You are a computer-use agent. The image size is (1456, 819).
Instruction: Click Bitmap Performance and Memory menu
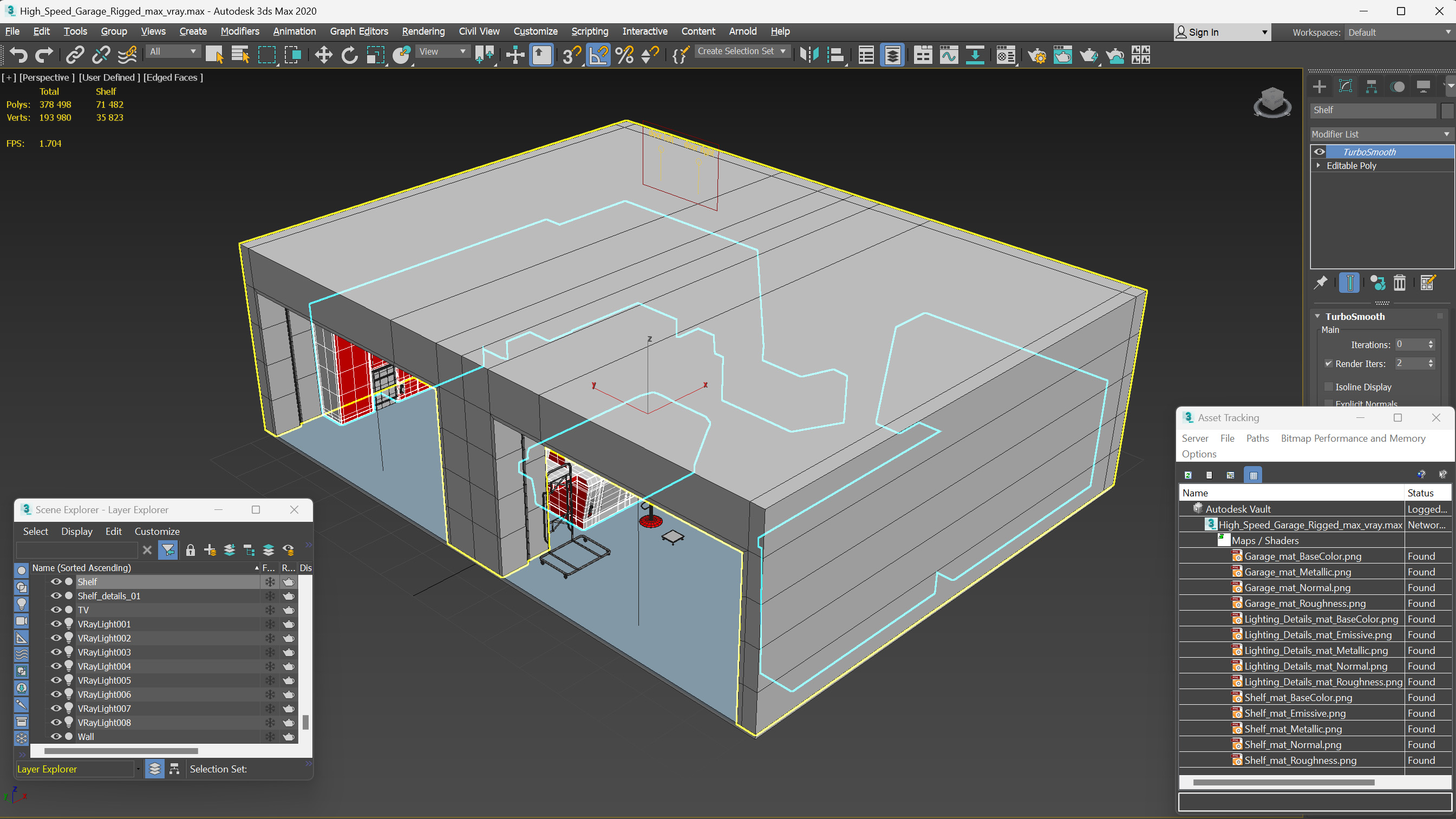(1353, 438)
